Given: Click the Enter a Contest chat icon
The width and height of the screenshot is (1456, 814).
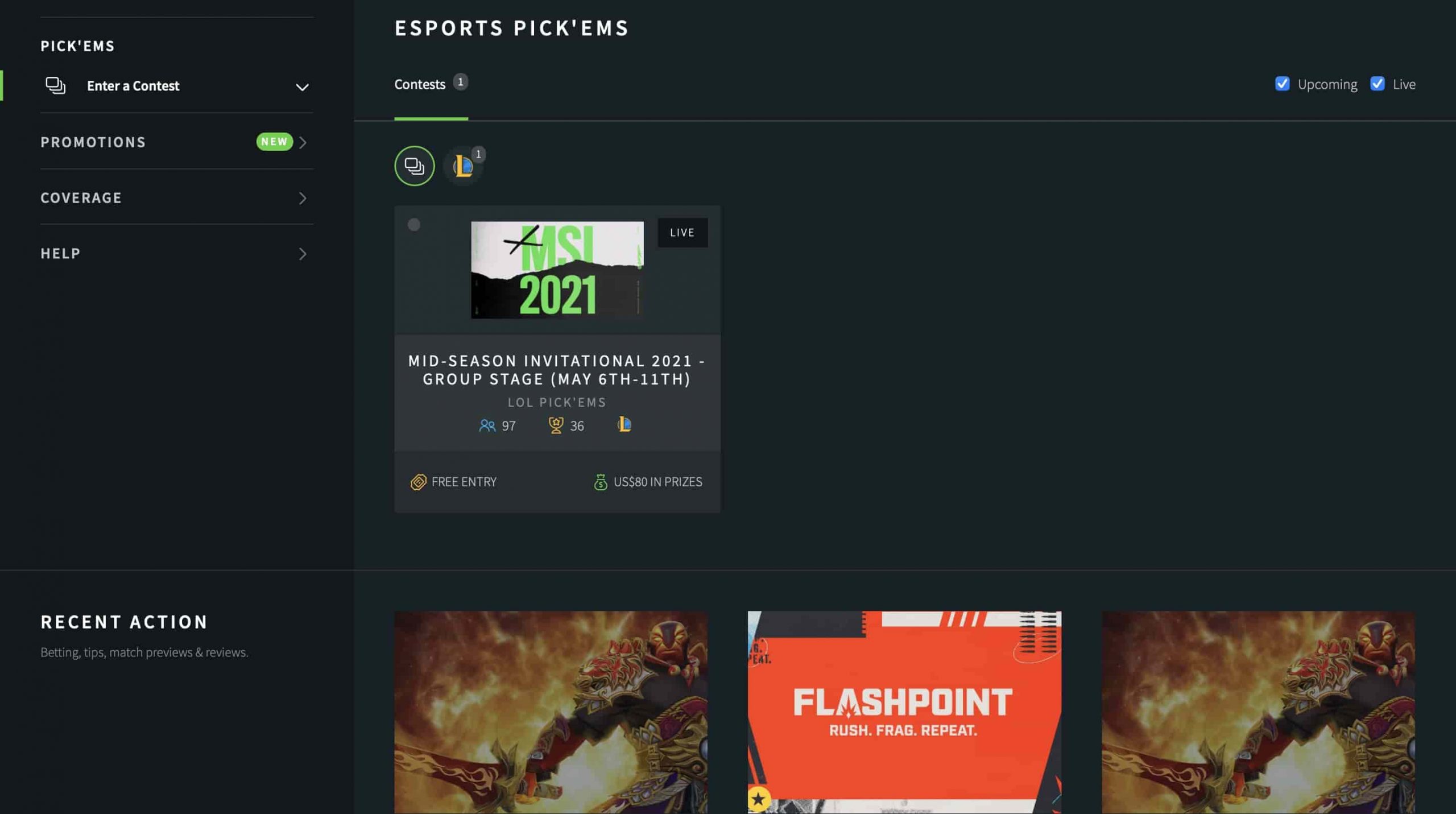Looking at the screenshot, I should tap(55, 85).
